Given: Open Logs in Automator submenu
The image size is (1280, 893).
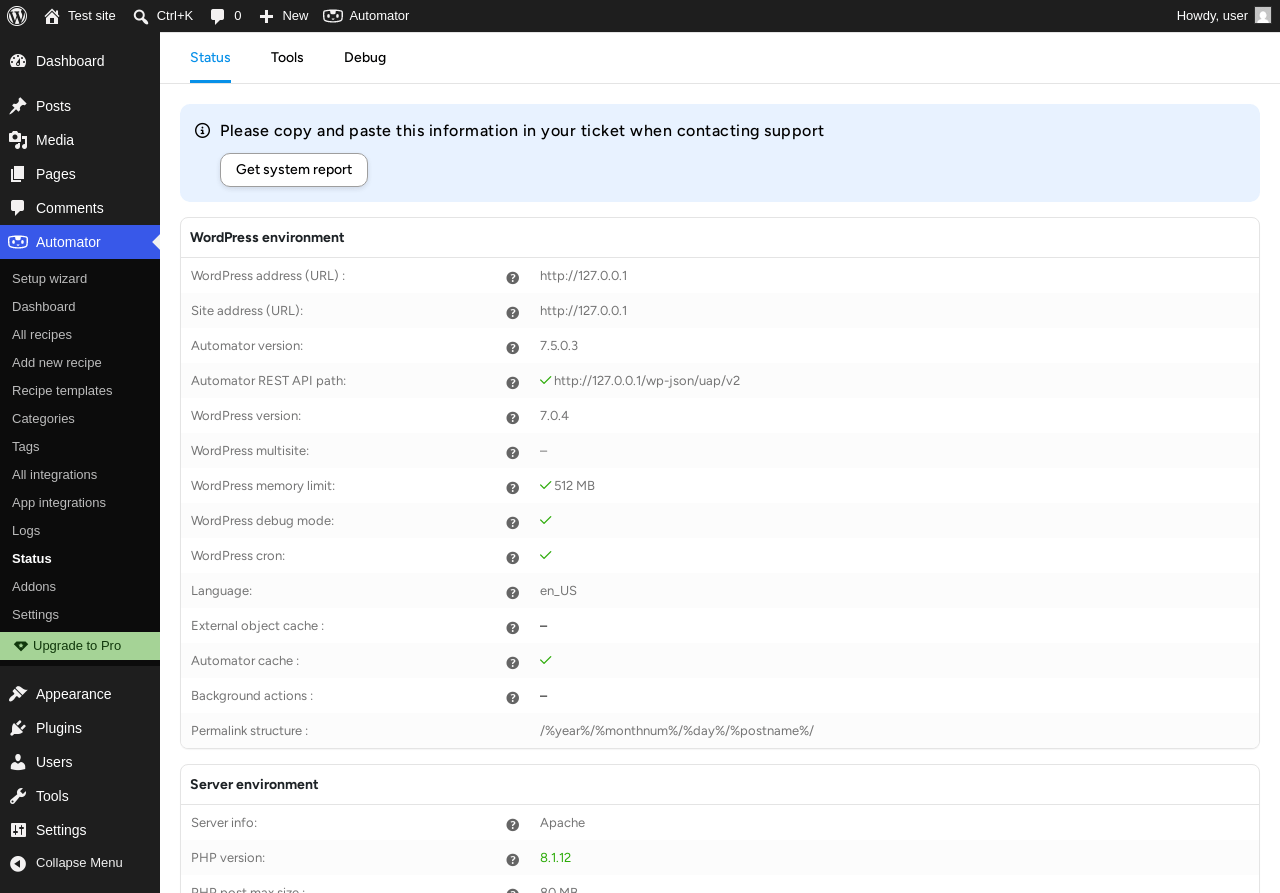Looking at the screenshot, I should (80, 530).
